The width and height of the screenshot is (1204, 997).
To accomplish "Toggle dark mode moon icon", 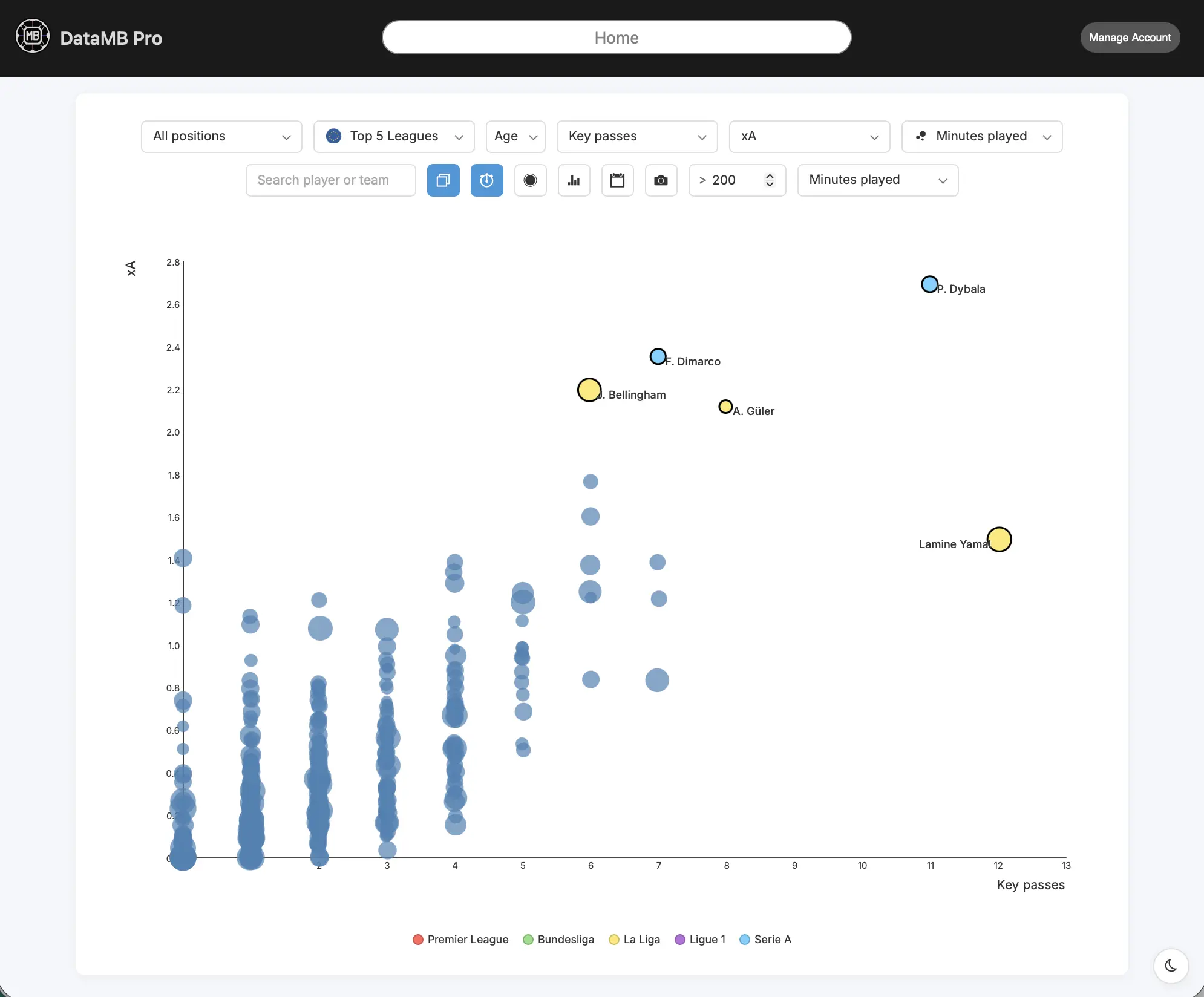I will click(1171, 966).
